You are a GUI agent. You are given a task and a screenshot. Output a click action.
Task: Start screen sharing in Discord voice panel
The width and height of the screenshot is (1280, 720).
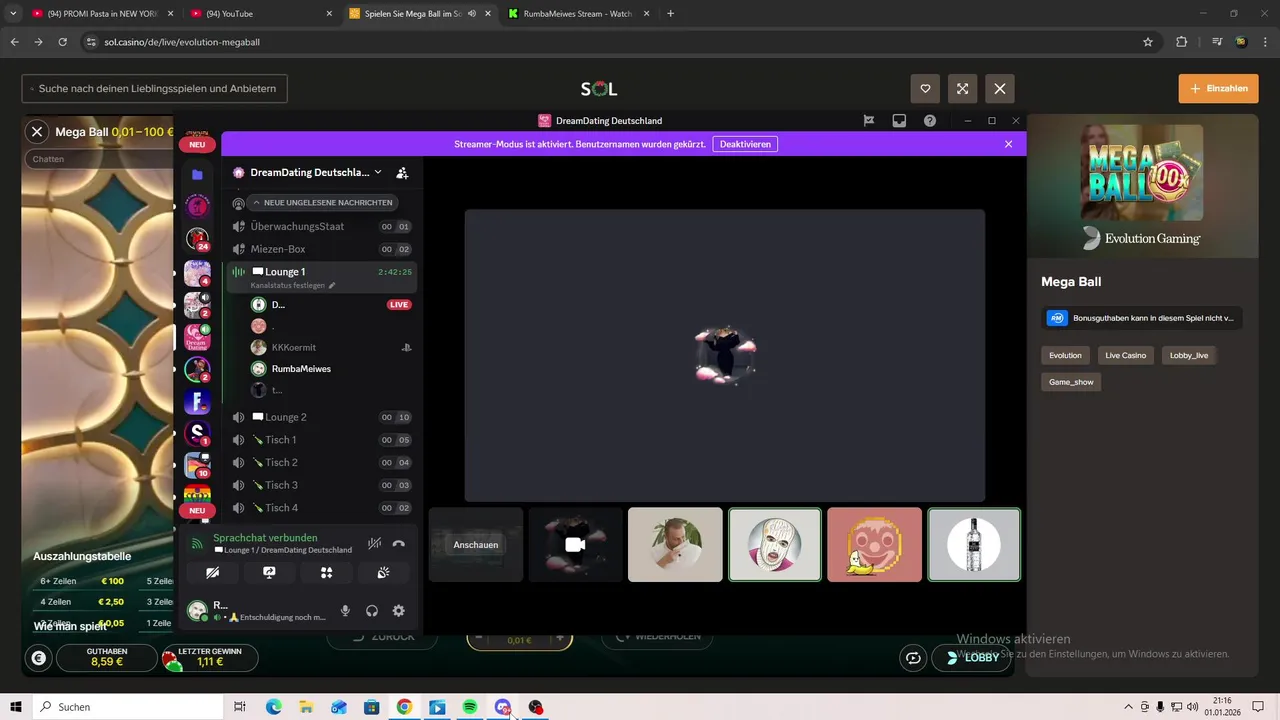click(269, 573)
